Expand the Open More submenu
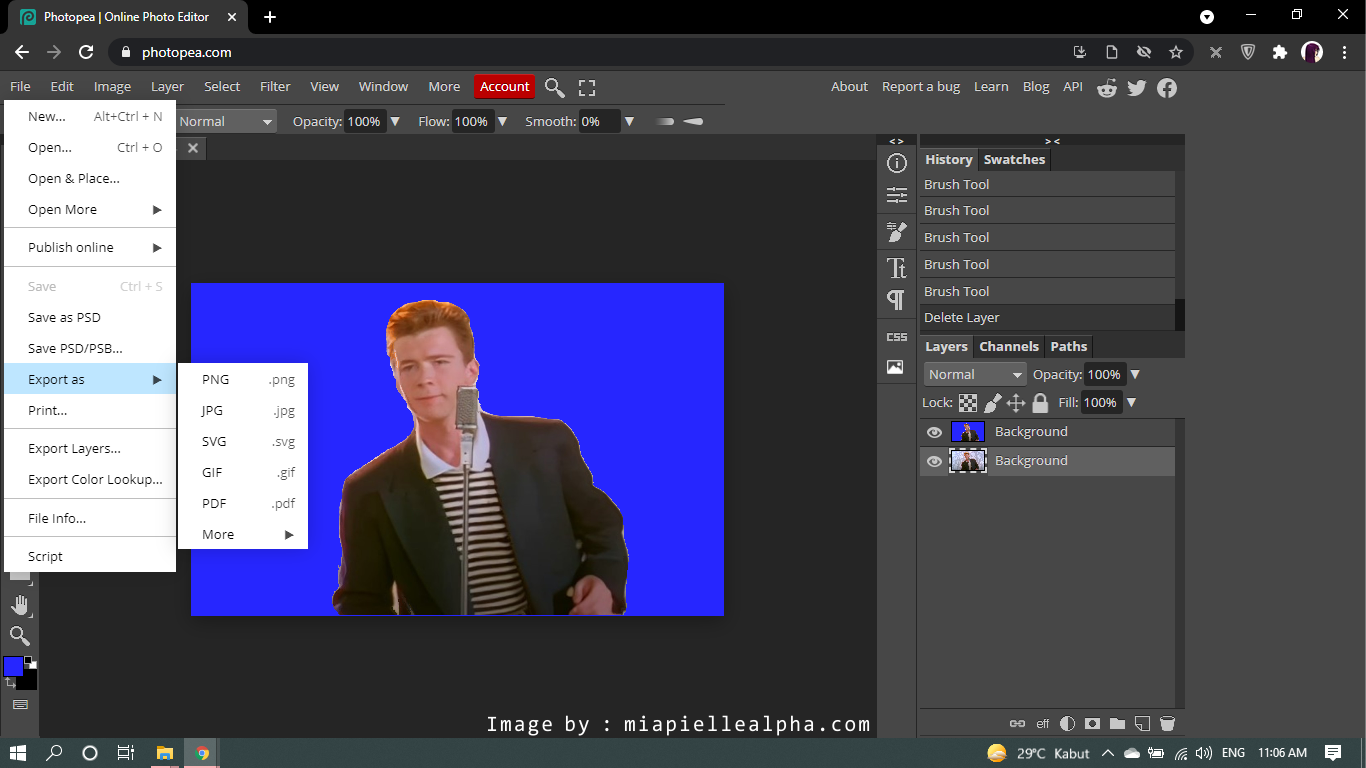 [x=90, y=210]
